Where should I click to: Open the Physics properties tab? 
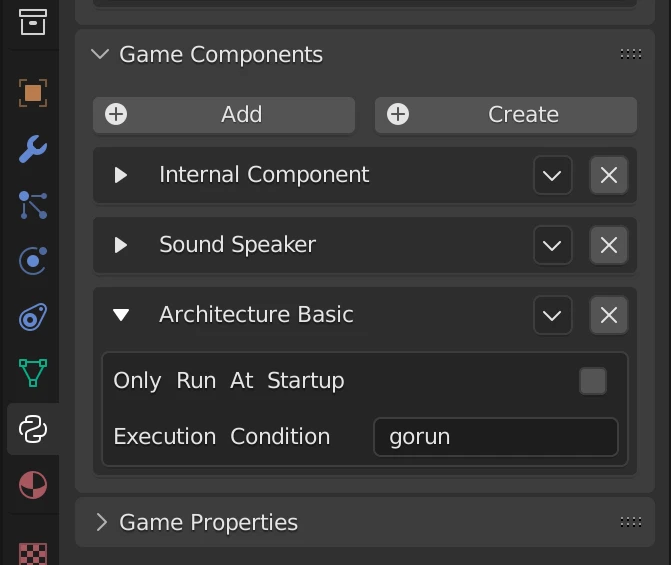33,262
